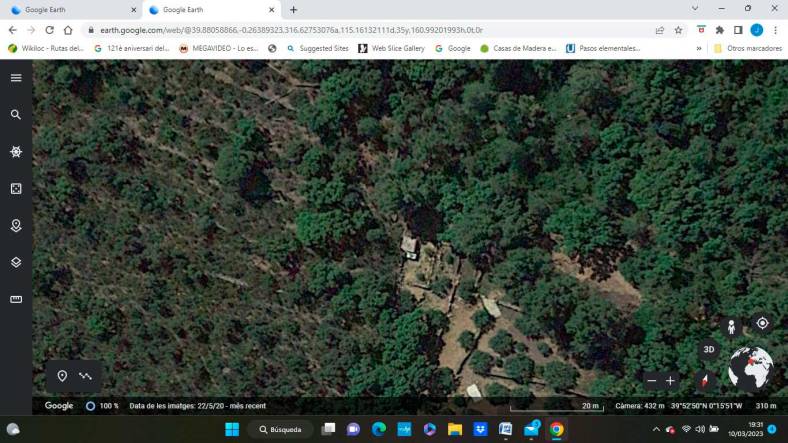Open the Projects pin icon
Image resolution: width=788 pixels, height=443 pixels.
16,226
